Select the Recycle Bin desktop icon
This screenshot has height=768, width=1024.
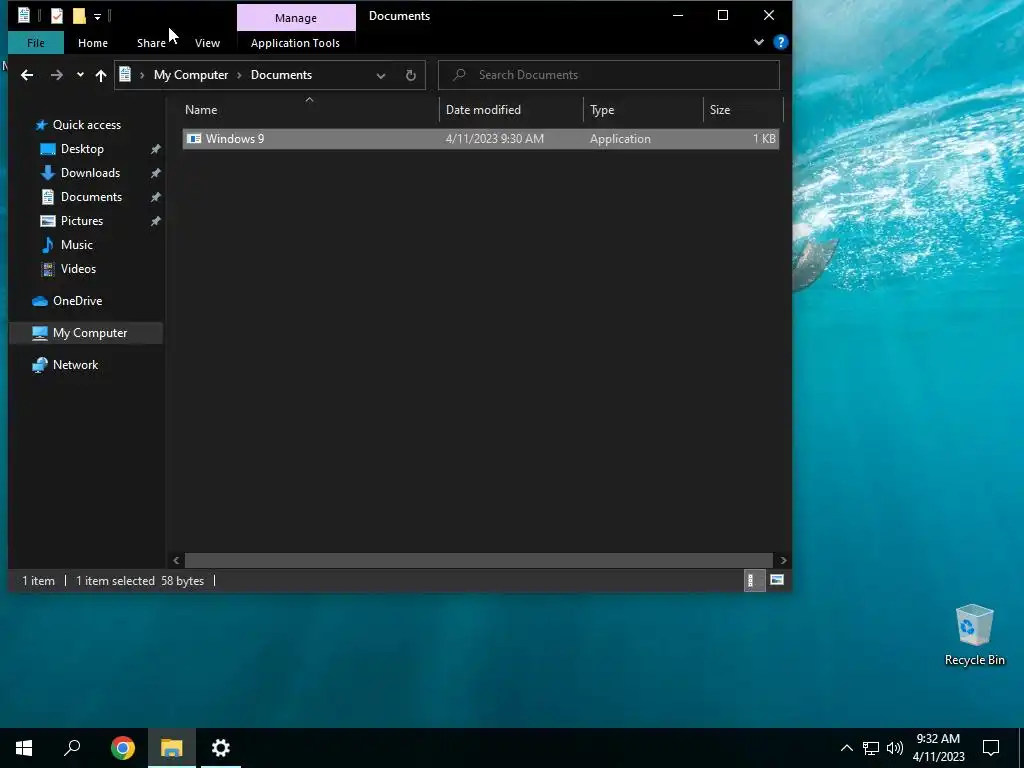coord(974,635)
